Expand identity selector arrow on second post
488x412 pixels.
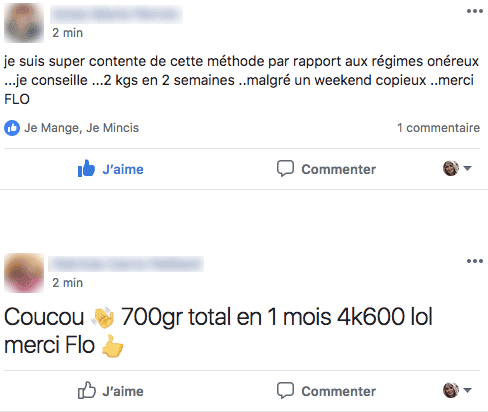coord(467,390)
